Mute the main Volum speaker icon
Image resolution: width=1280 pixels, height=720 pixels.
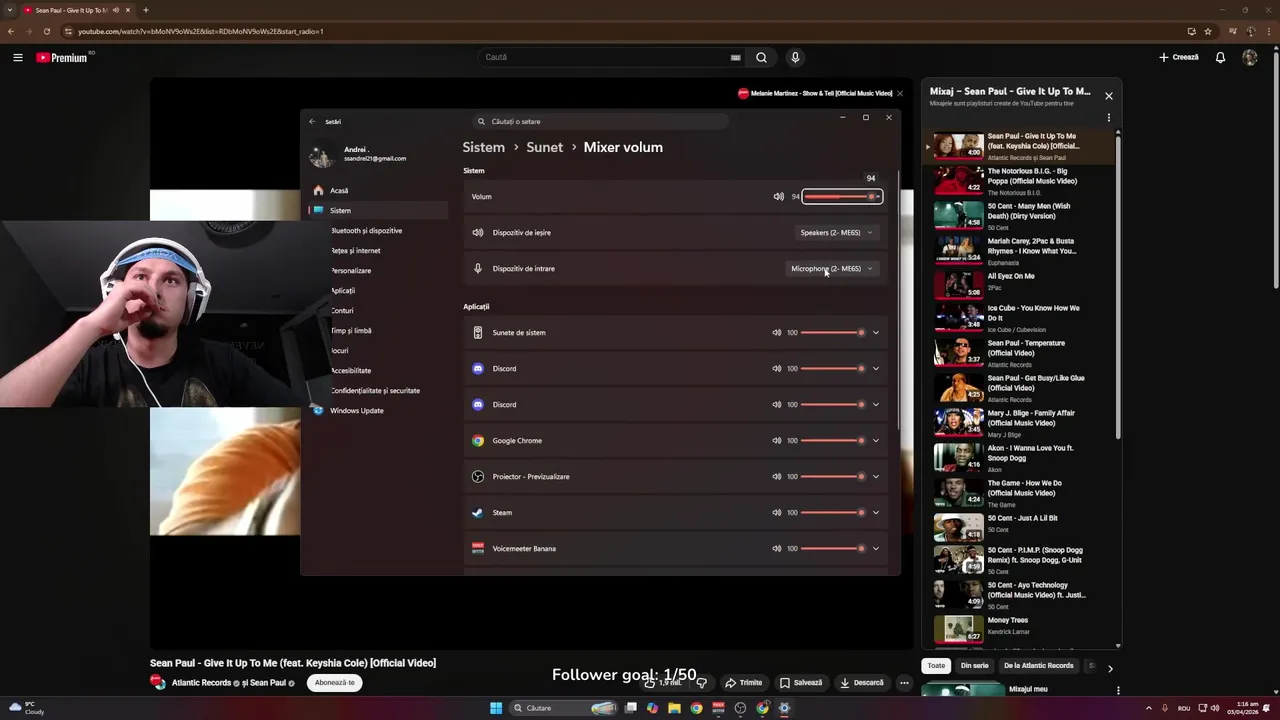coord(778,197)
